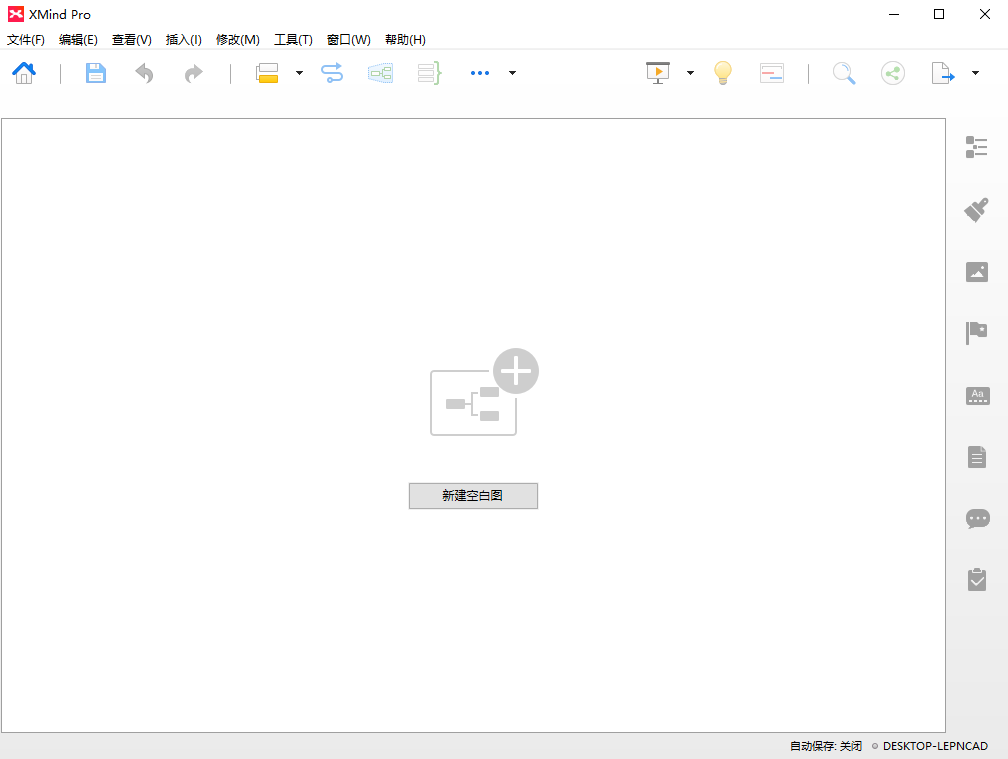The height and width of the screenshot is (759, 1008).
Task: Redo the last action
Action: click(x=194, y=73)
